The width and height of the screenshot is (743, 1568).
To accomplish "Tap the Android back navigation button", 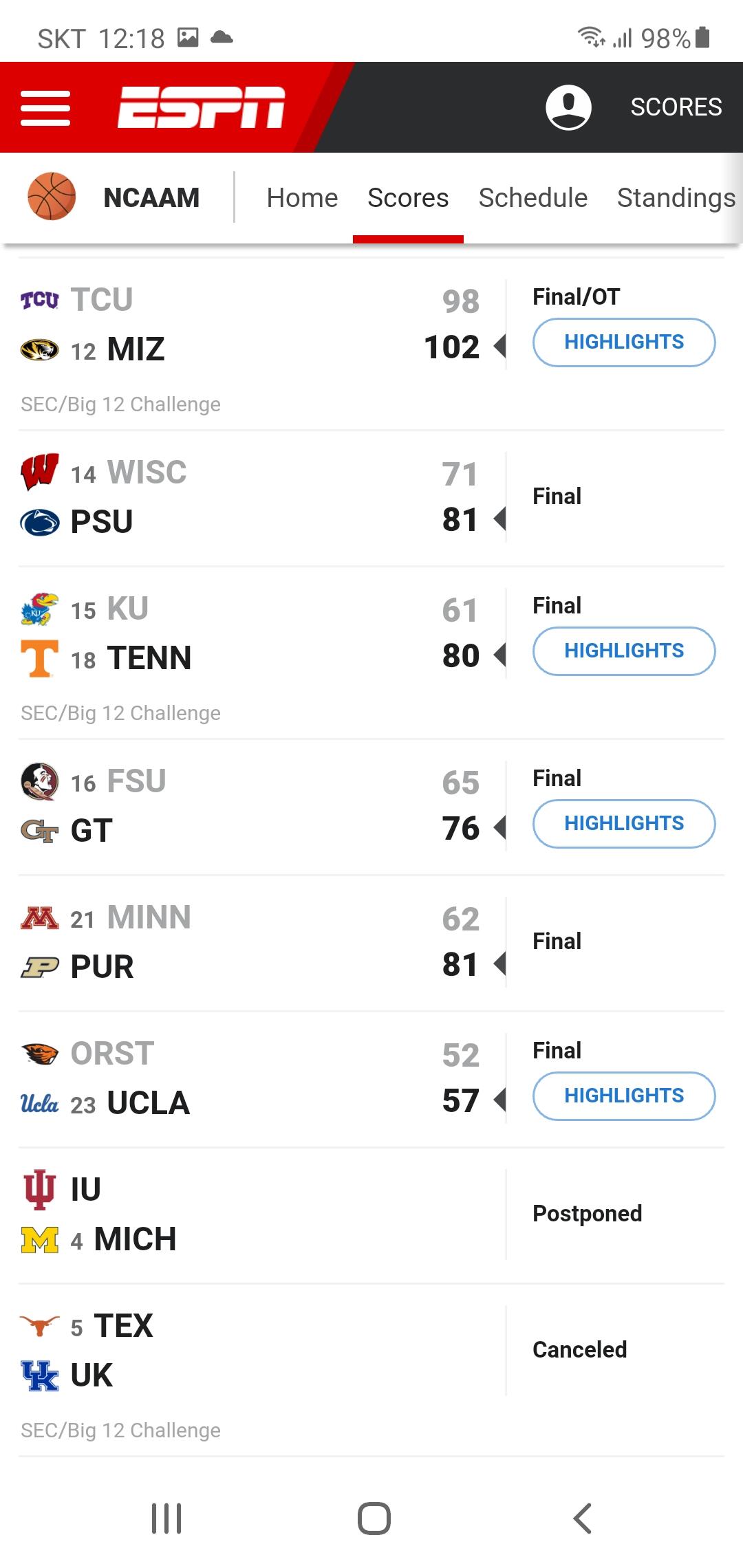I will tap(582, 1518).
